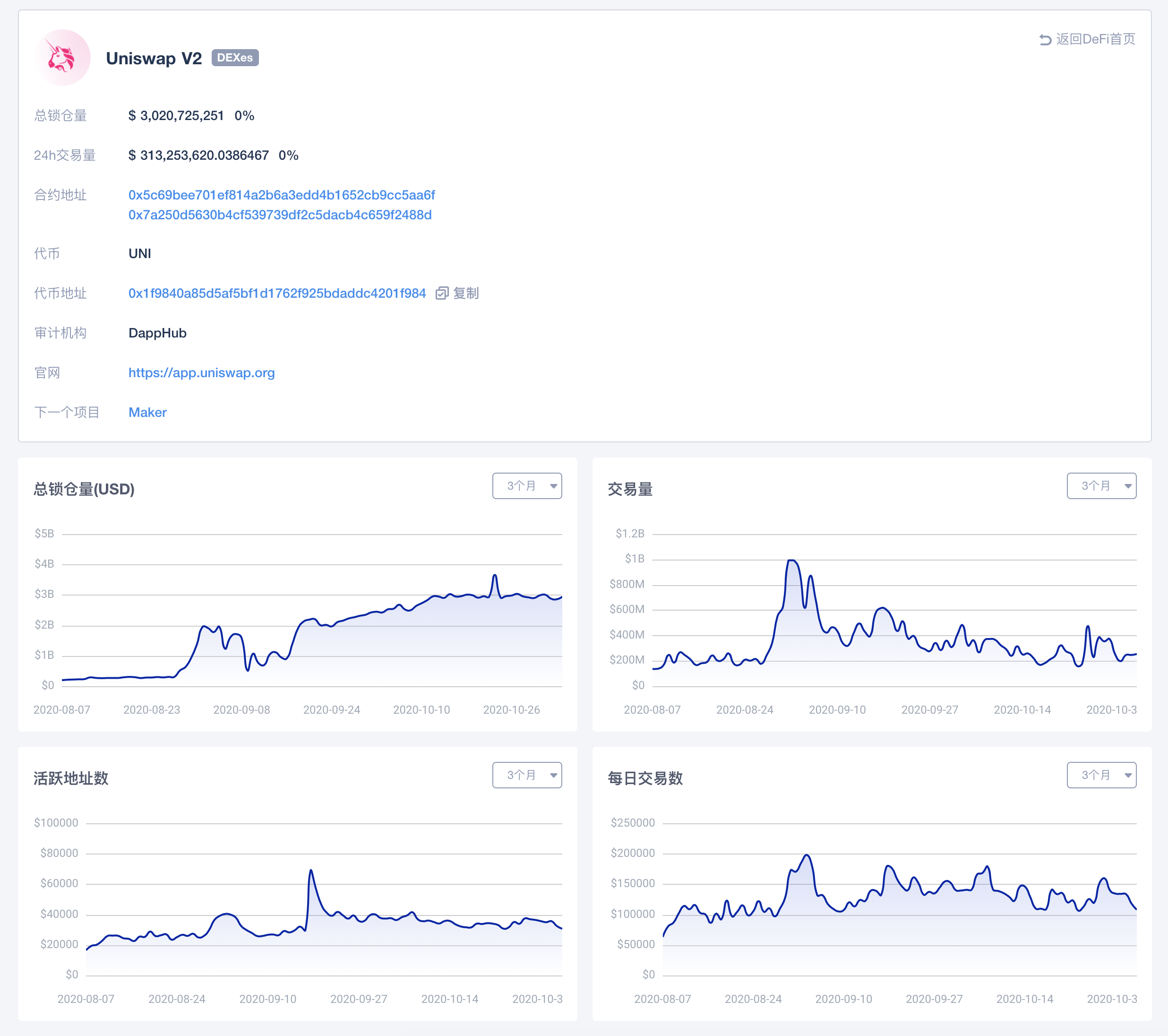Screen dimensions: 1168x1036
Task: Click the spike peak in 活跃地址数 chart
Action: click(x=310, y=871)
